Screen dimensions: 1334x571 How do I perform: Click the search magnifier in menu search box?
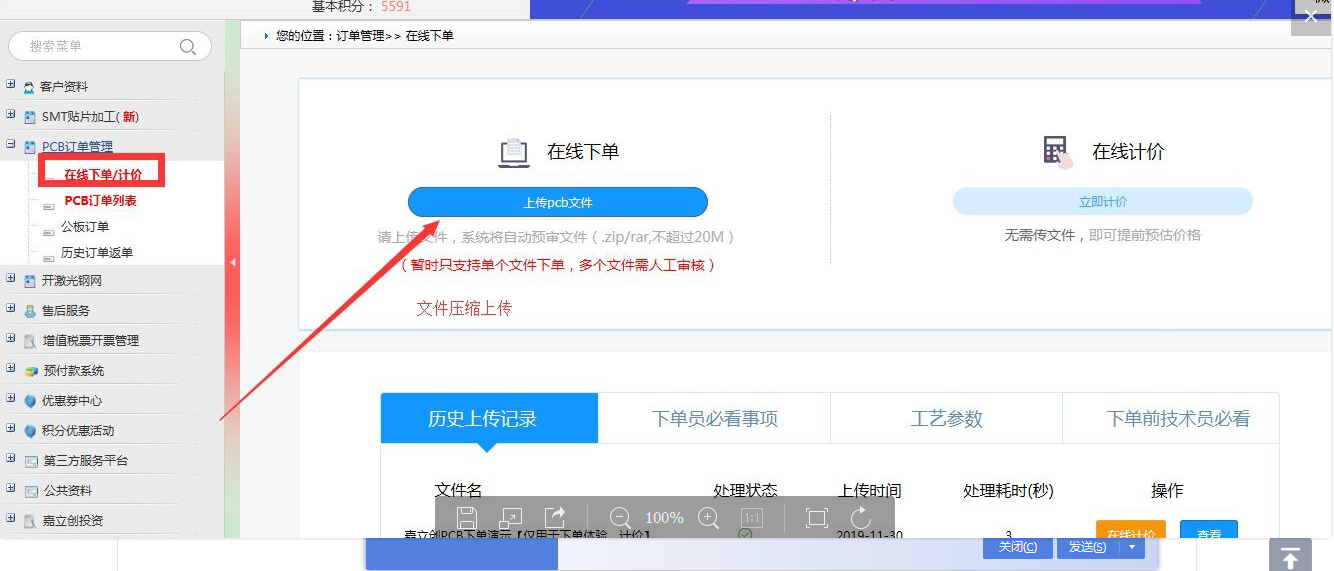tap(188, 47)
